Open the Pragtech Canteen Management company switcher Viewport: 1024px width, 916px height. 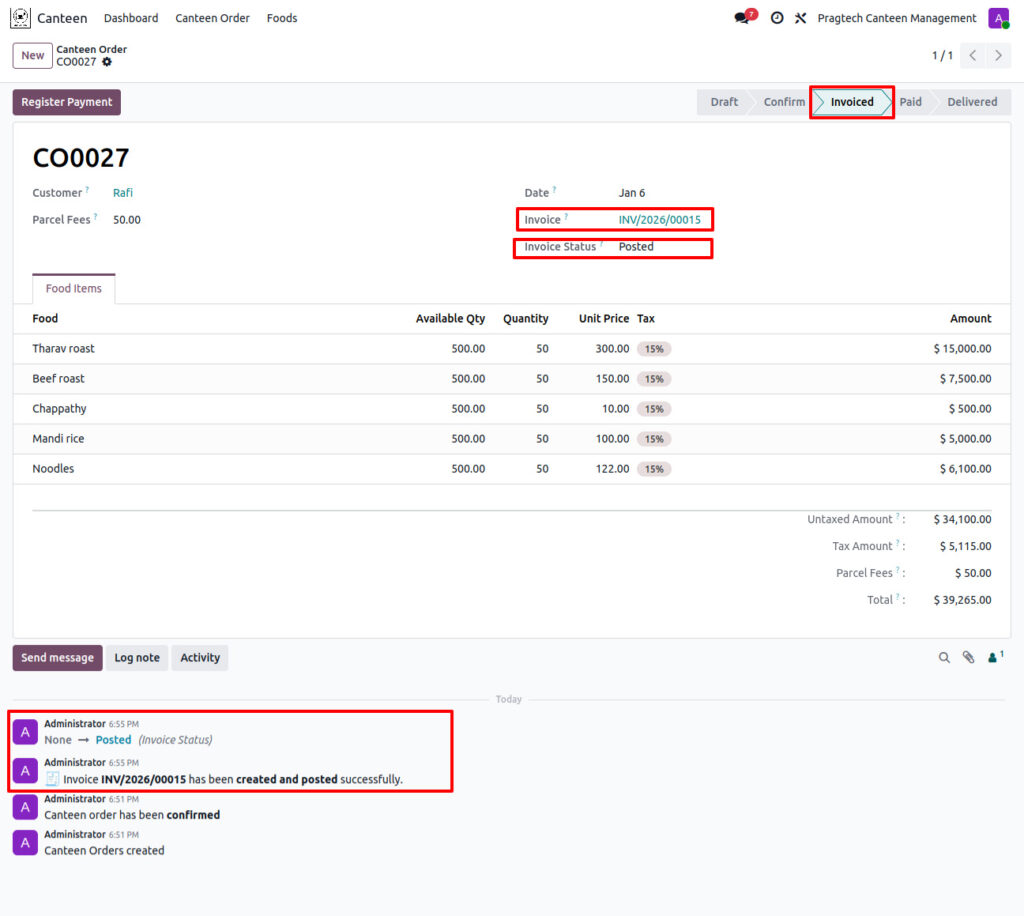(x=896, y=18)
